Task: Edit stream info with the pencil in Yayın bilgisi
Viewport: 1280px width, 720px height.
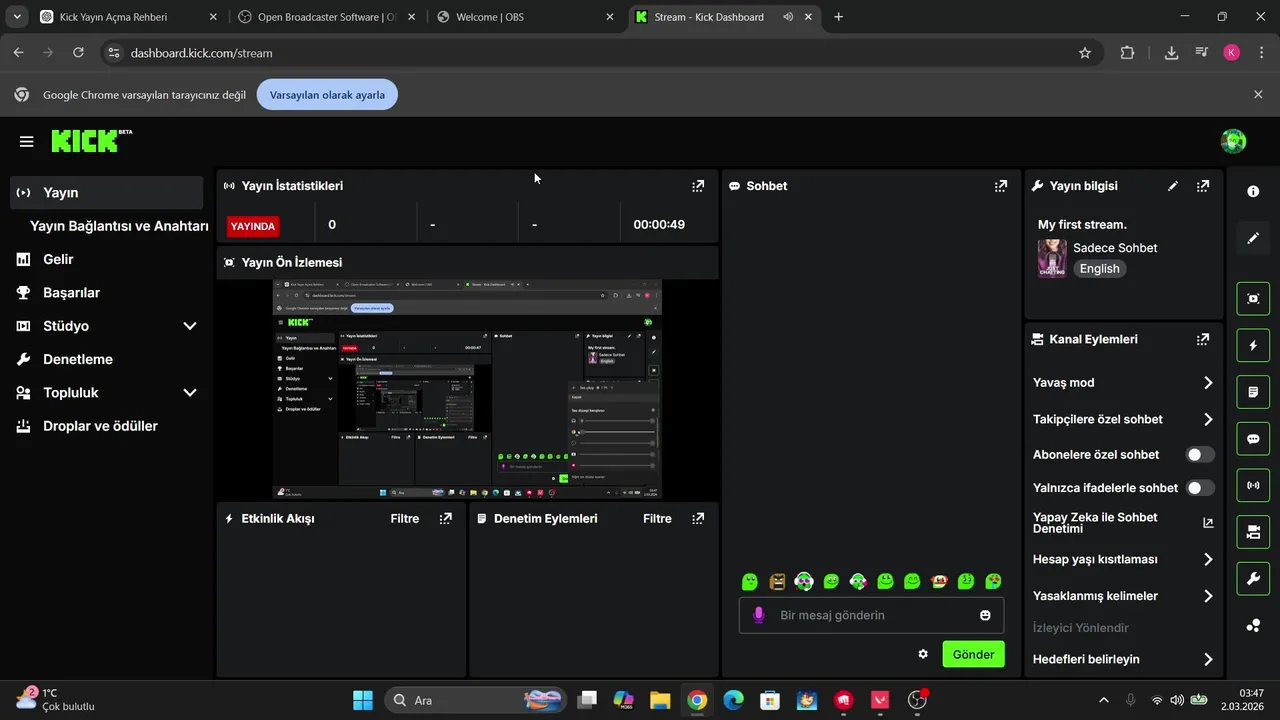Action: tap(1173, 186)
